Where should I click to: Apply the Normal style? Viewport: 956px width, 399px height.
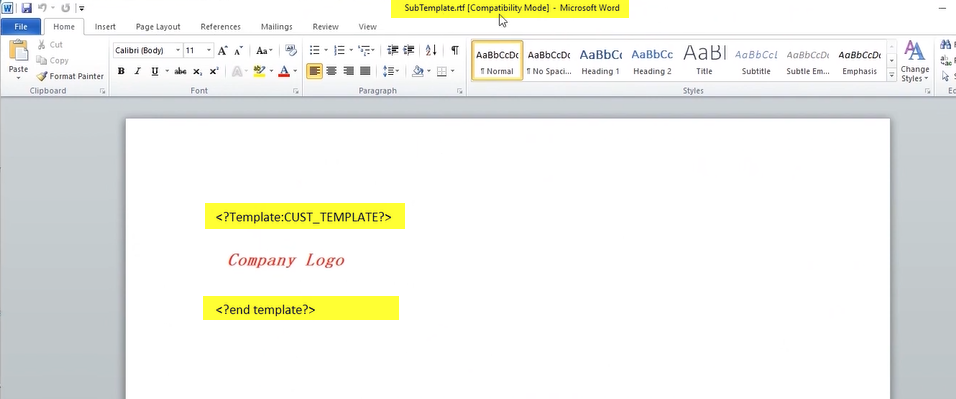pos(497,60)
